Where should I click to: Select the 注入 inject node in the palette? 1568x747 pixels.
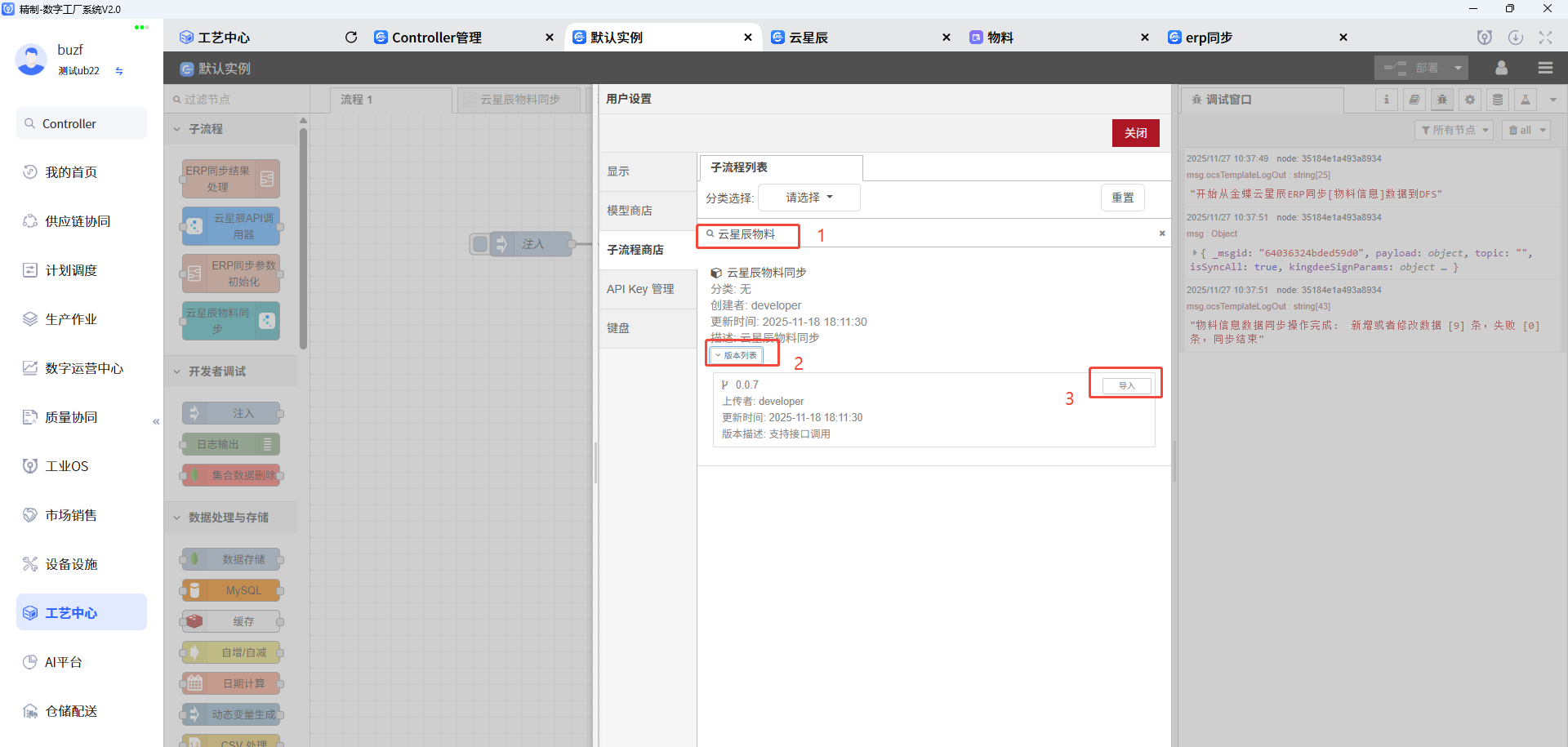pyautogui.click(x=232, y=413)
